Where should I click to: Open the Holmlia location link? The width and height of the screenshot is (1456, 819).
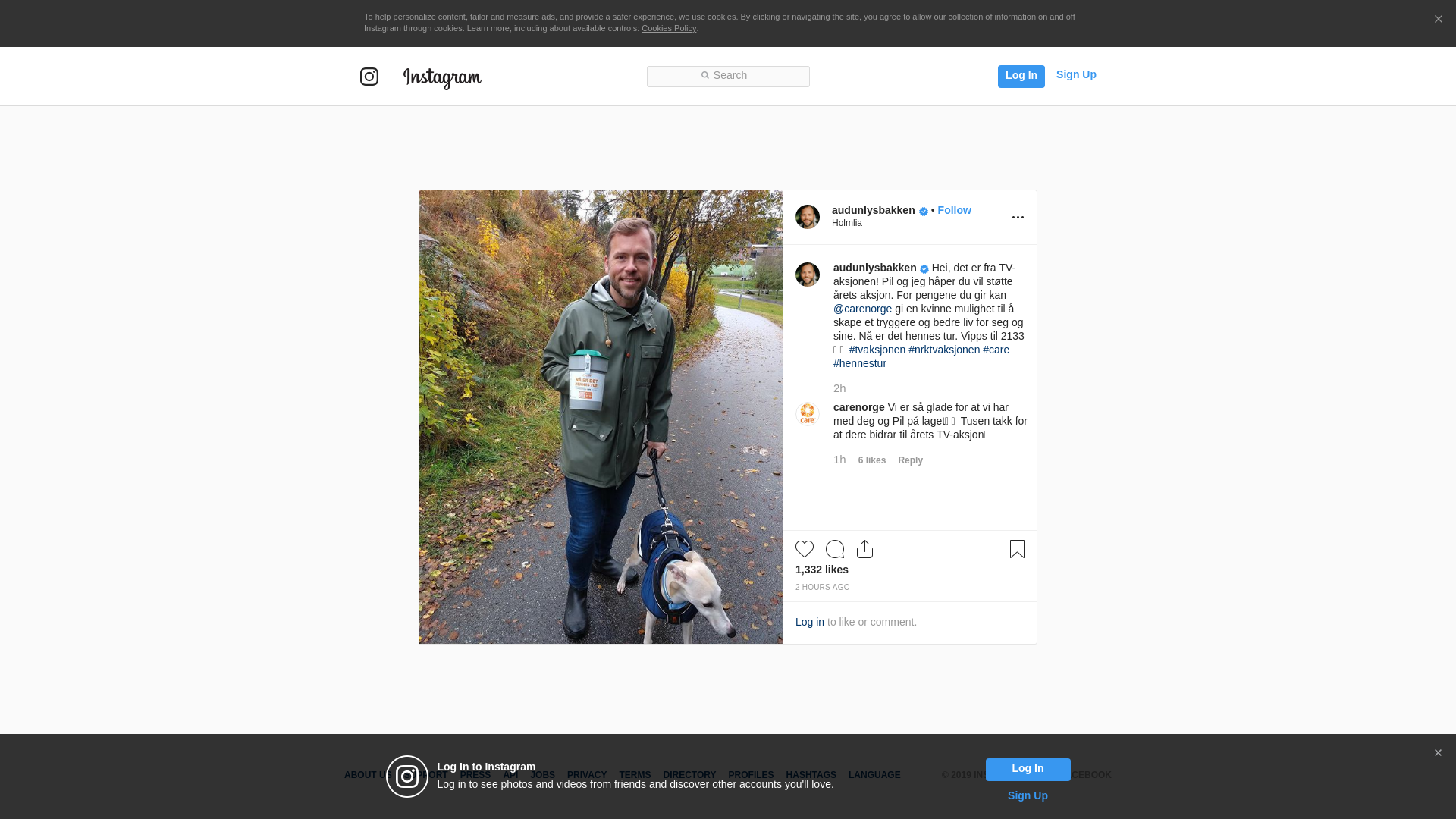846,223
